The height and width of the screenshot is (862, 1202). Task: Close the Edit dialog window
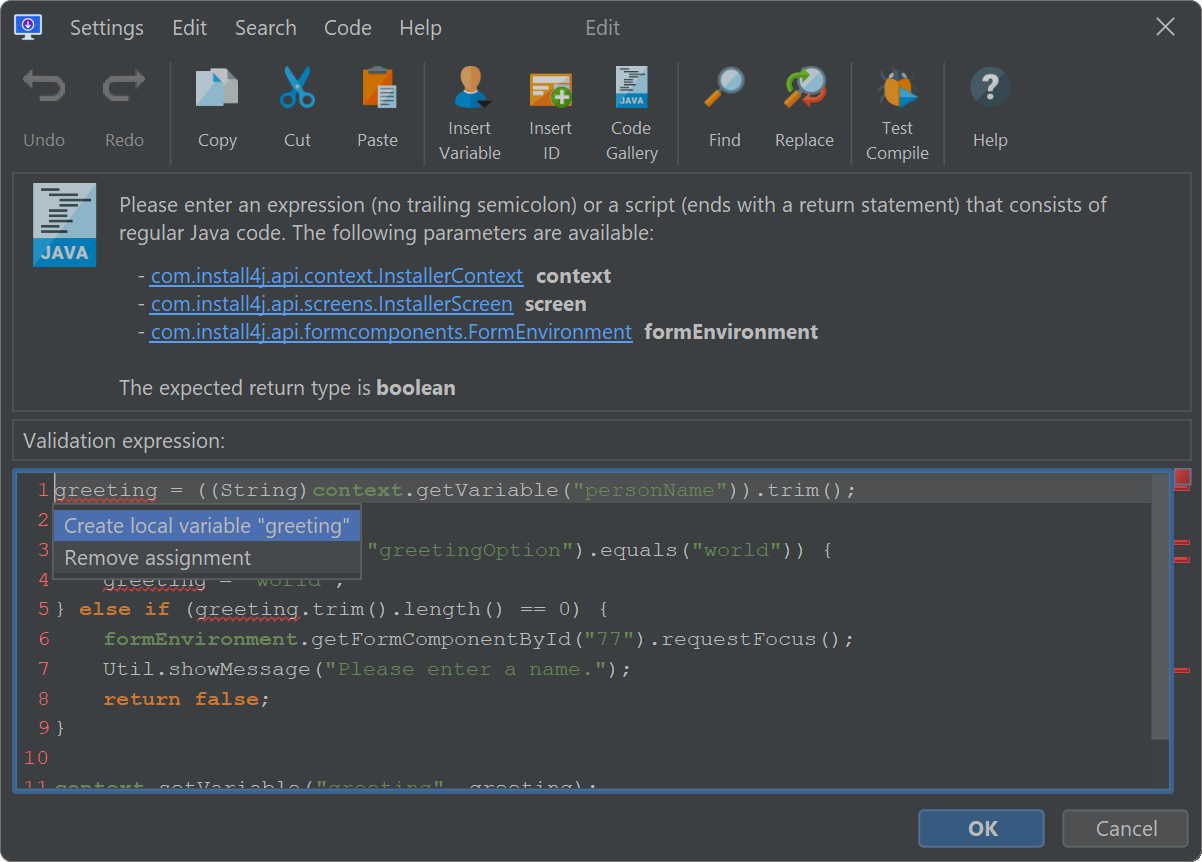(x=1165, y=27)
